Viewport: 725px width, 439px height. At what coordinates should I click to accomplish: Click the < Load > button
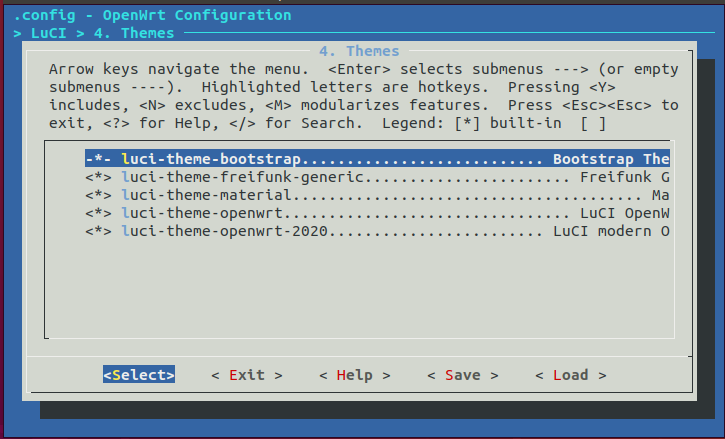point(571,375)
